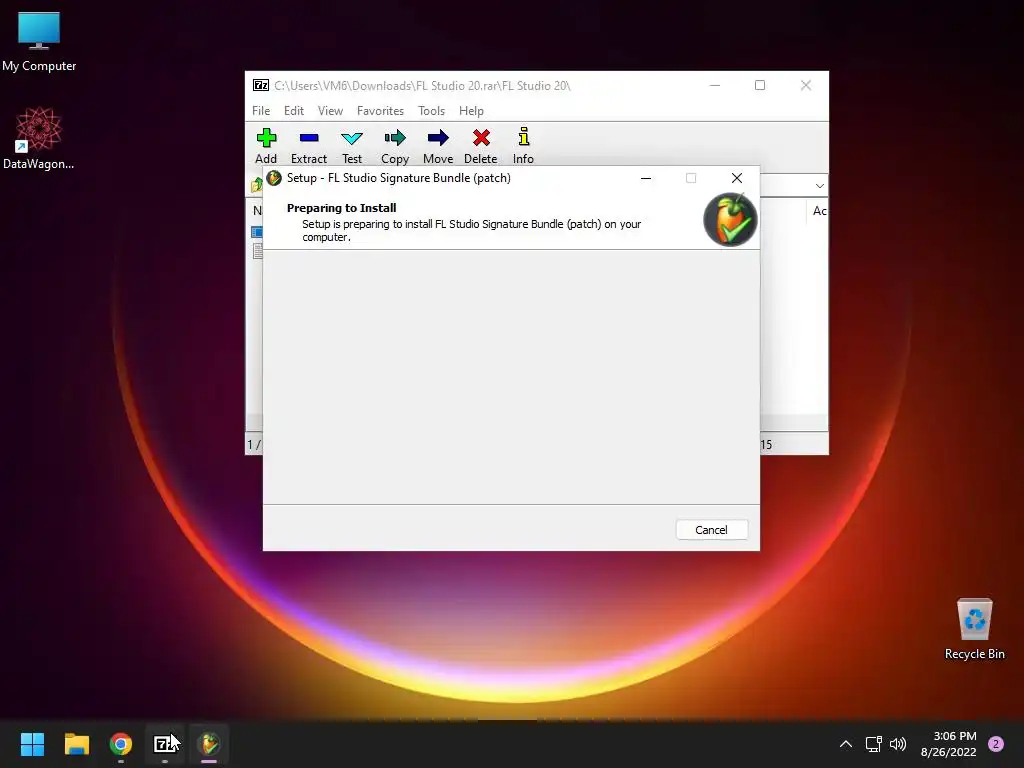Minimize the FL Studio setup dialog
Image resolution: width=1024 pixels, height=768 pixels.
click(x=646, y=178)
